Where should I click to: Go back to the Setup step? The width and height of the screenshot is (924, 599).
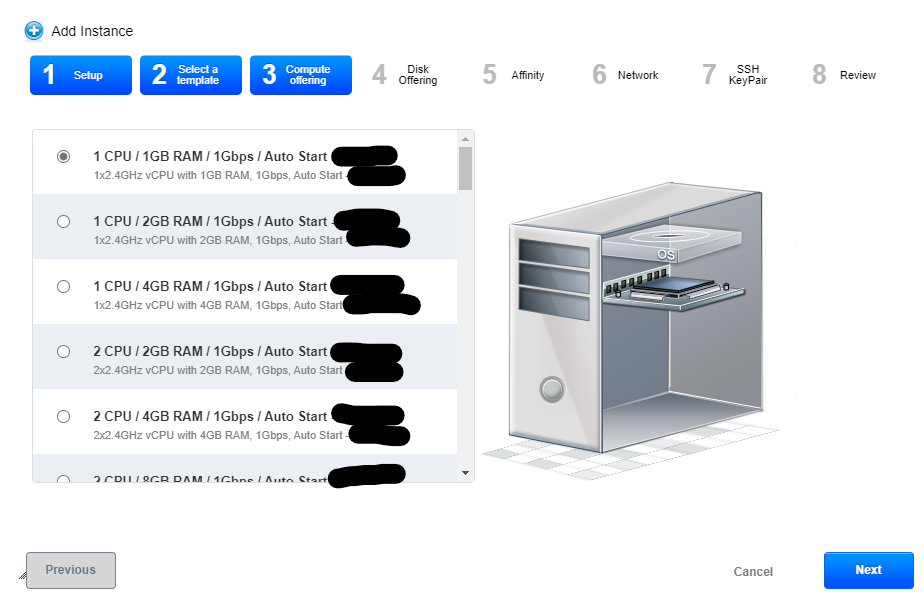tap(80, 75)
